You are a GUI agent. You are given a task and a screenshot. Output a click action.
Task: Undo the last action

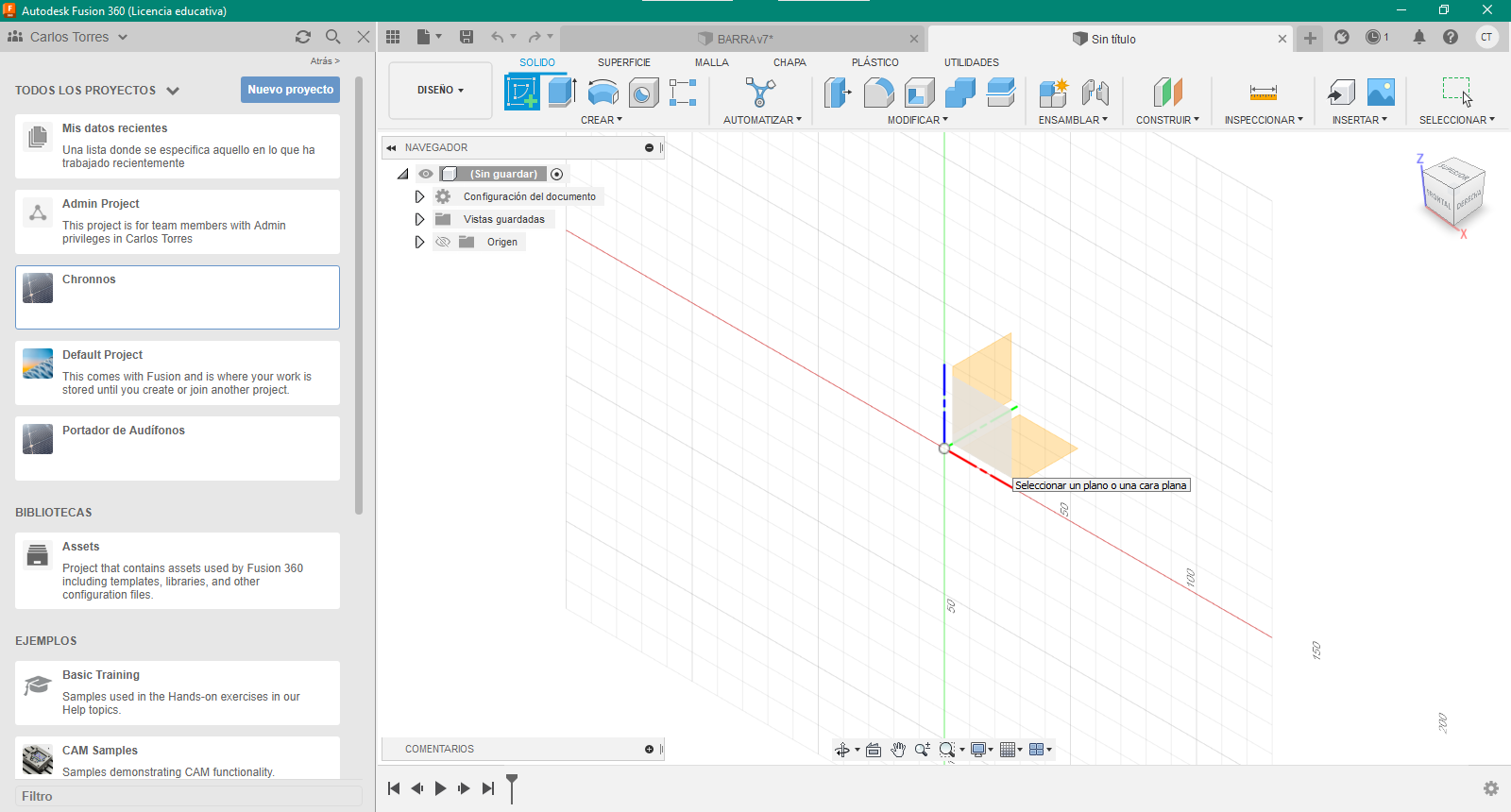[497, 37]
